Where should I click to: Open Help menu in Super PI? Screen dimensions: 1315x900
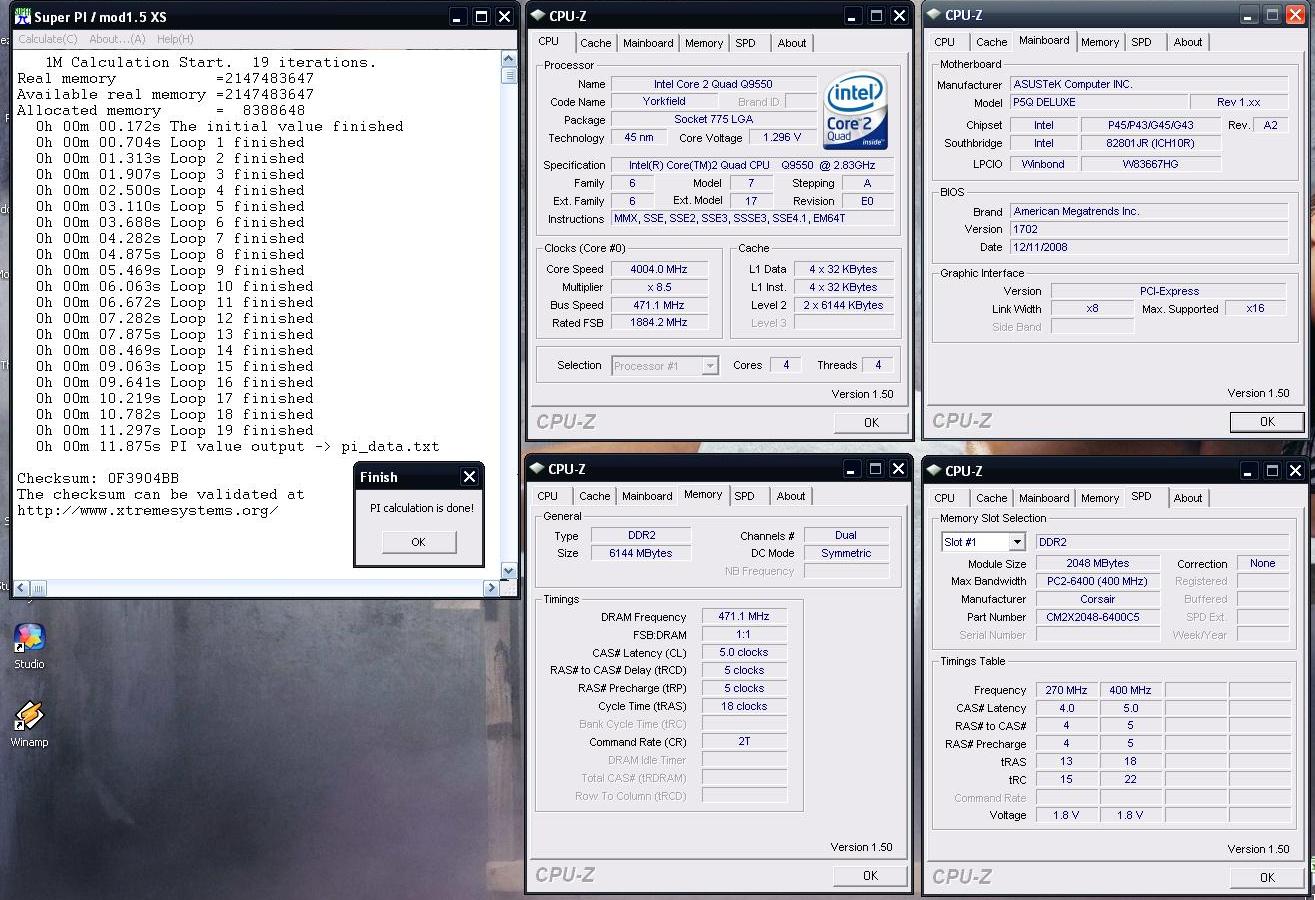[x=175, y=39]
